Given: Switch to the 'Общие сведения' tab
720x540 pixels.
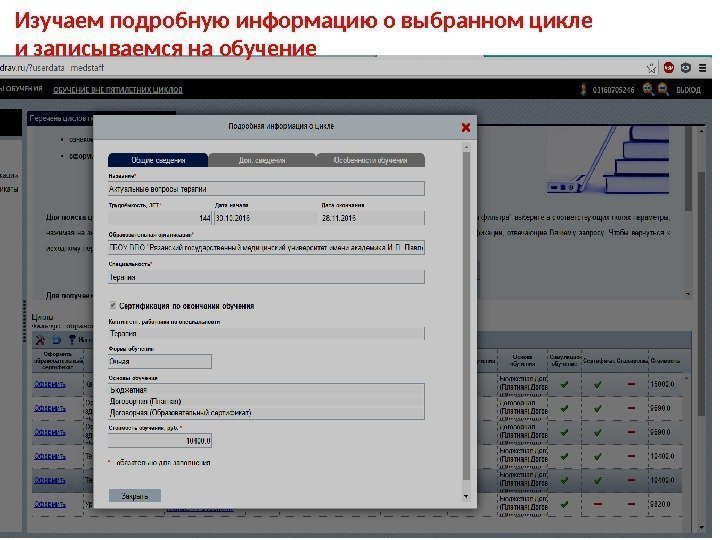Looking at the screenshot, I should [x=158, y=160].
